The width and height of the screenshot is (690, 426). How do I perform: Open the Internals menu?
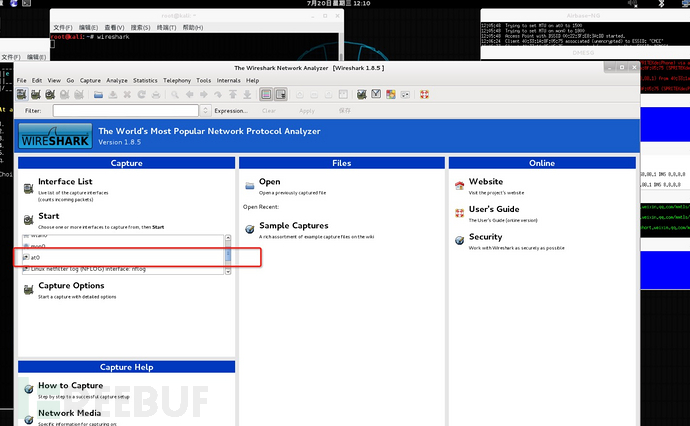pyautogui.click(x=228, y=81)
